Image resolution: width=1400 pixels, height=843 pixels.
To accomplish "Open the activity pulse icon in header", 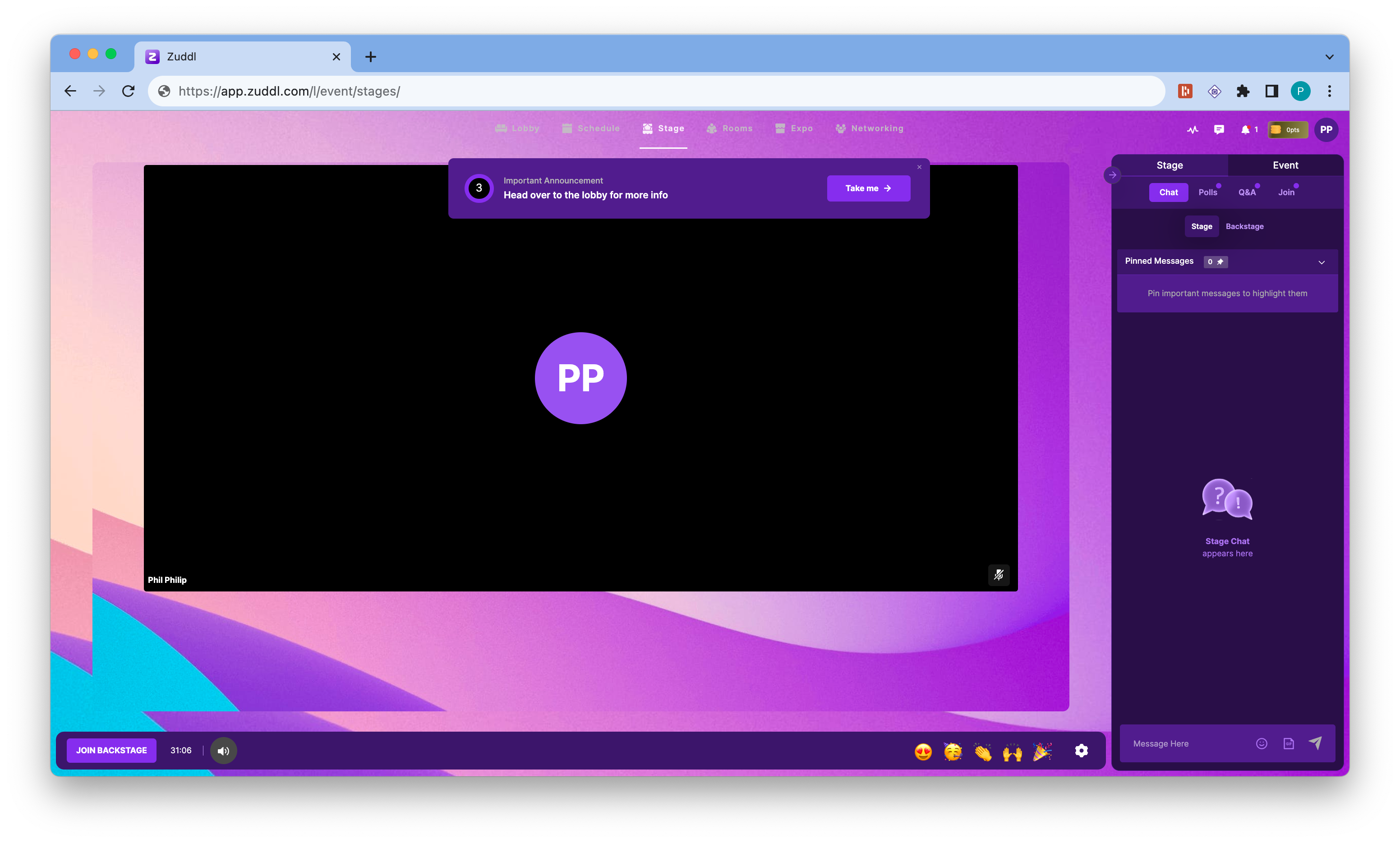I will pyautogui.click(x=1192, y=129).
